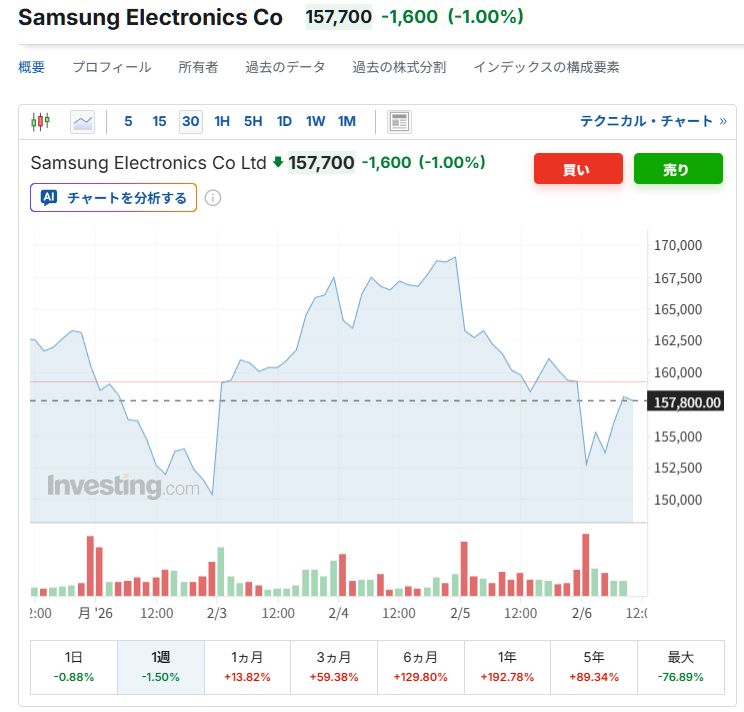Click the info icon beside AI analysis button
Screen dimensions: 744x712
[213, 198]
